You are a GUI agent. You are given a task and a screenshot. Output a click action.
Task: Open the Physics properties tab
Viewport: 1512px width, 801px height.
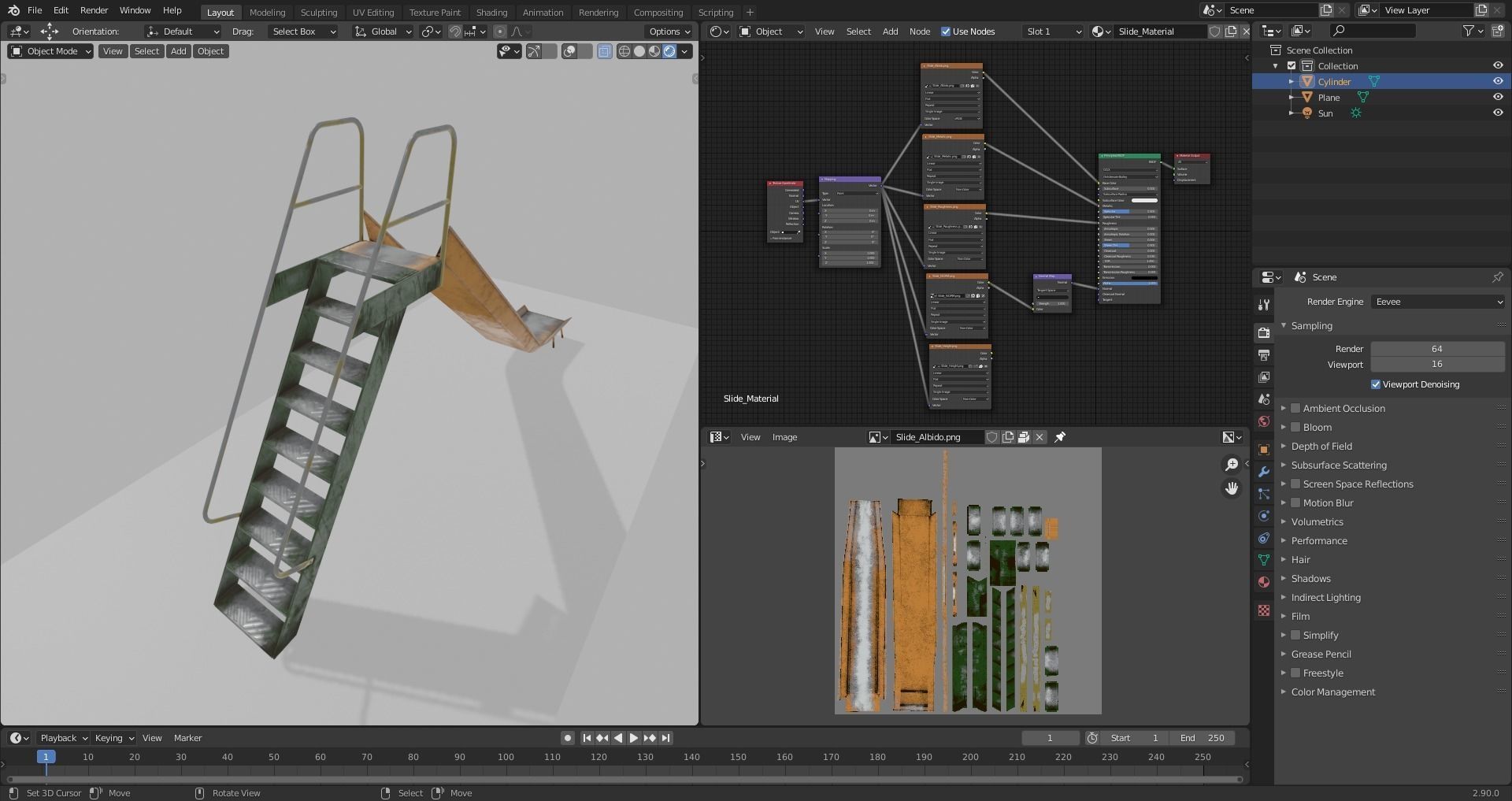pos(1264,516)
